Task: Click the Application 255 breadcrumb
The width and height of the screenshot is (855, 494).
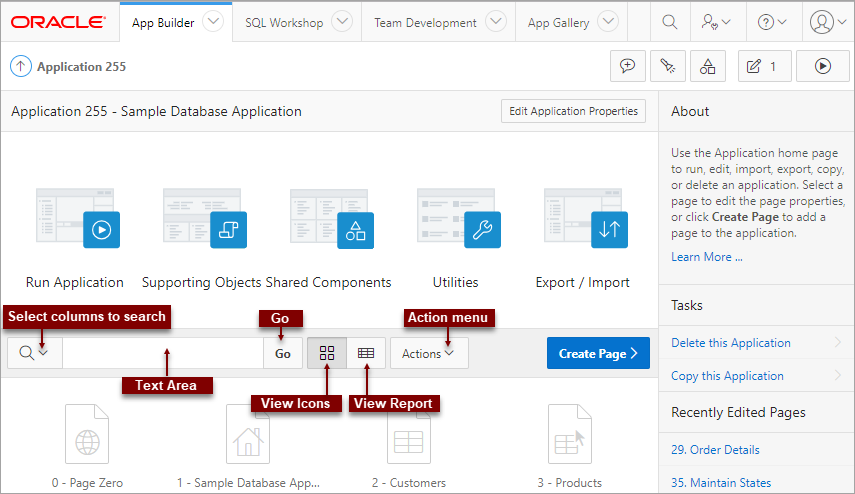Action: (x=81, y=67)
